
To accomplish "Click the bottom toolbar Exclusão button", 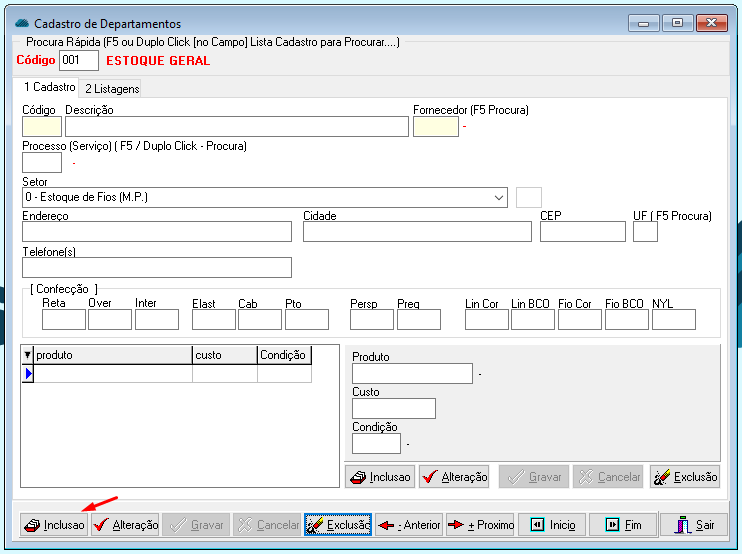I will coord(338,525).
